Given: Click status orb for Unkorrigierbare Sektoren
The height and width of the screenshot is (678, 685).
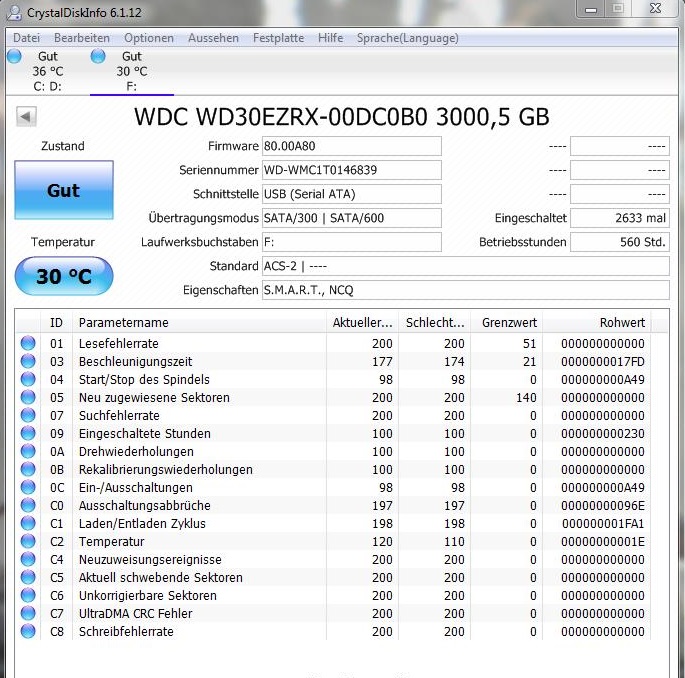Looking at the screenshot, I should [x=28, y=595].
